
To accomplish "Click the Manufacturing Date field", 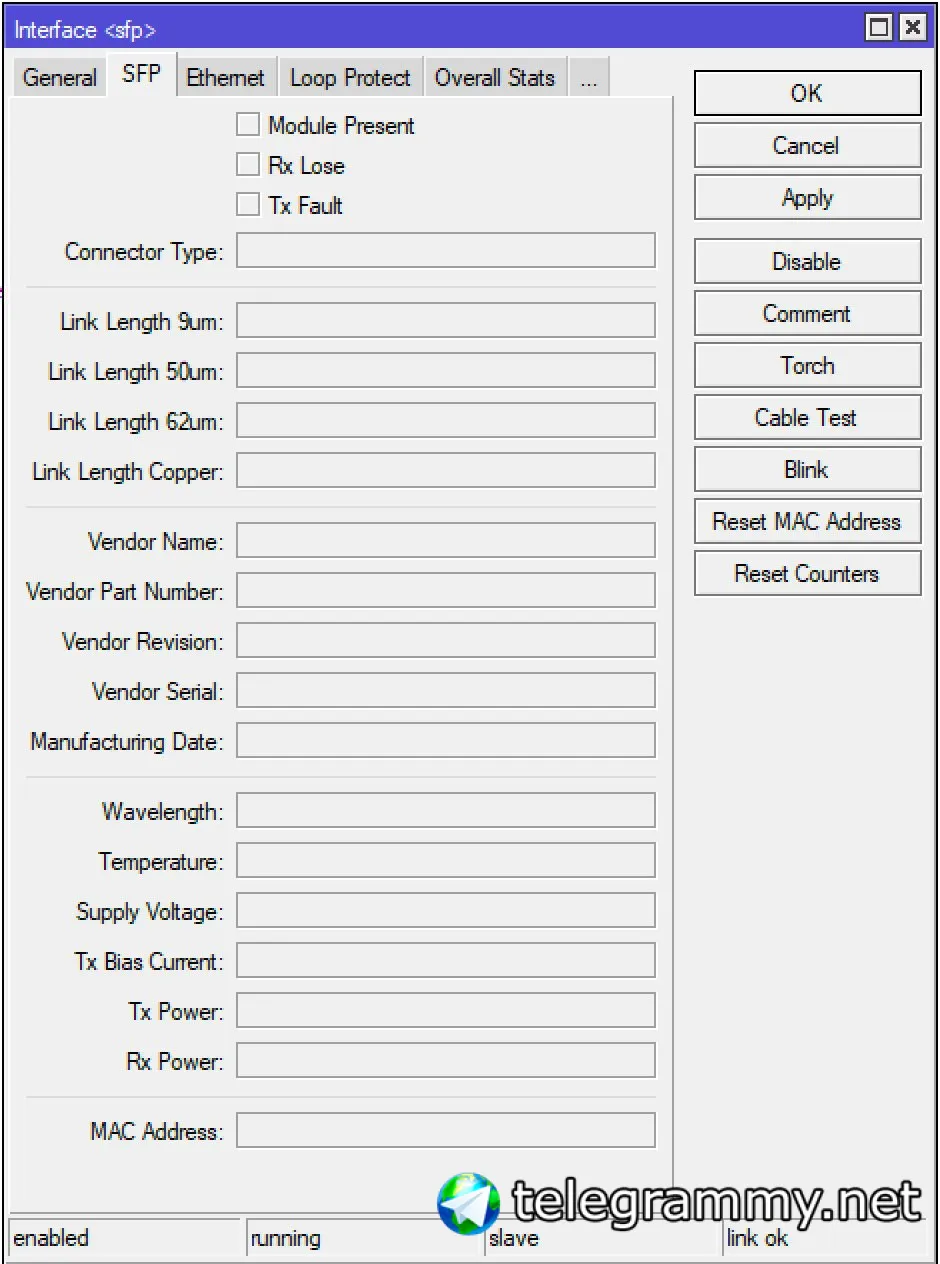I will click(x=446, y=741).
